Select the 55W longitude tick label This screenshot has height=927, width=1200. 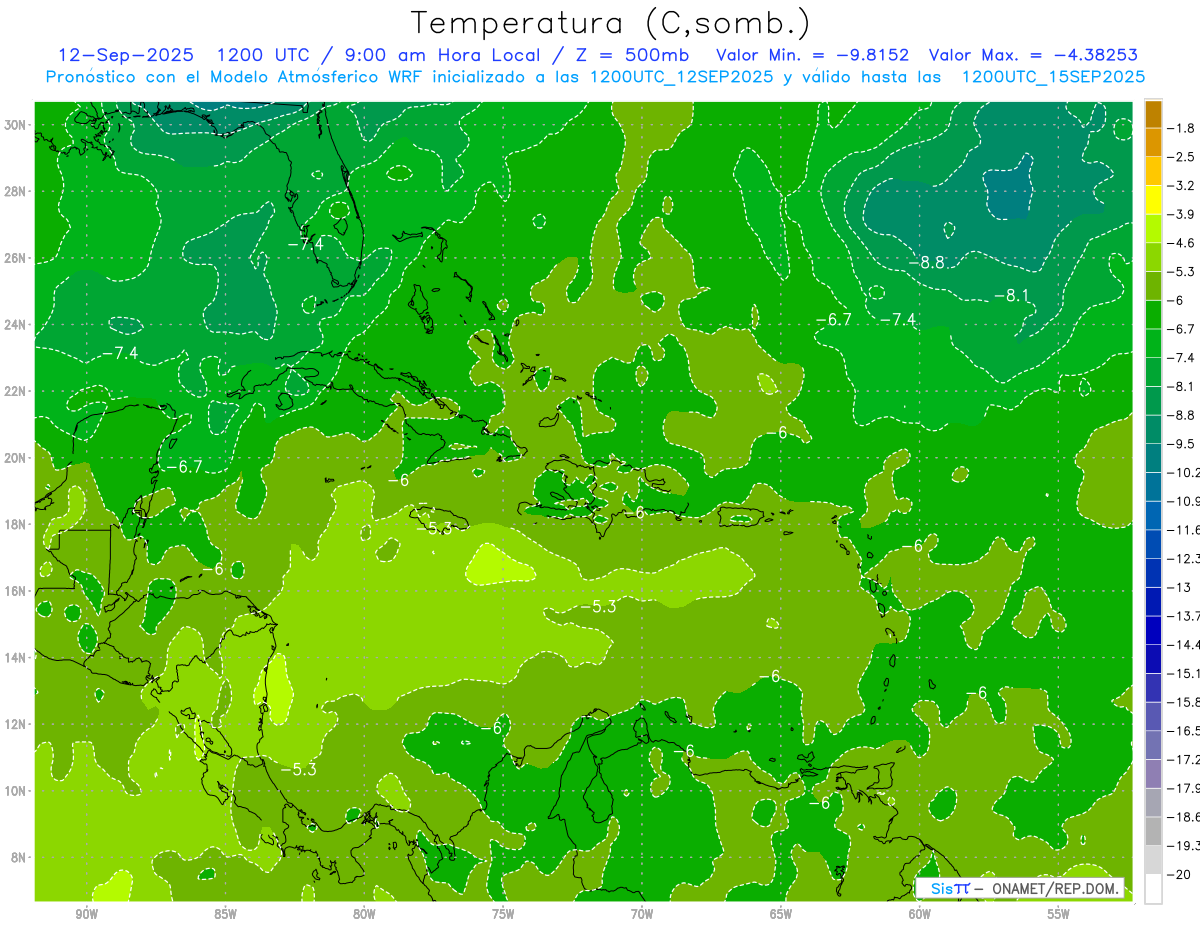tap(1058, 914)
